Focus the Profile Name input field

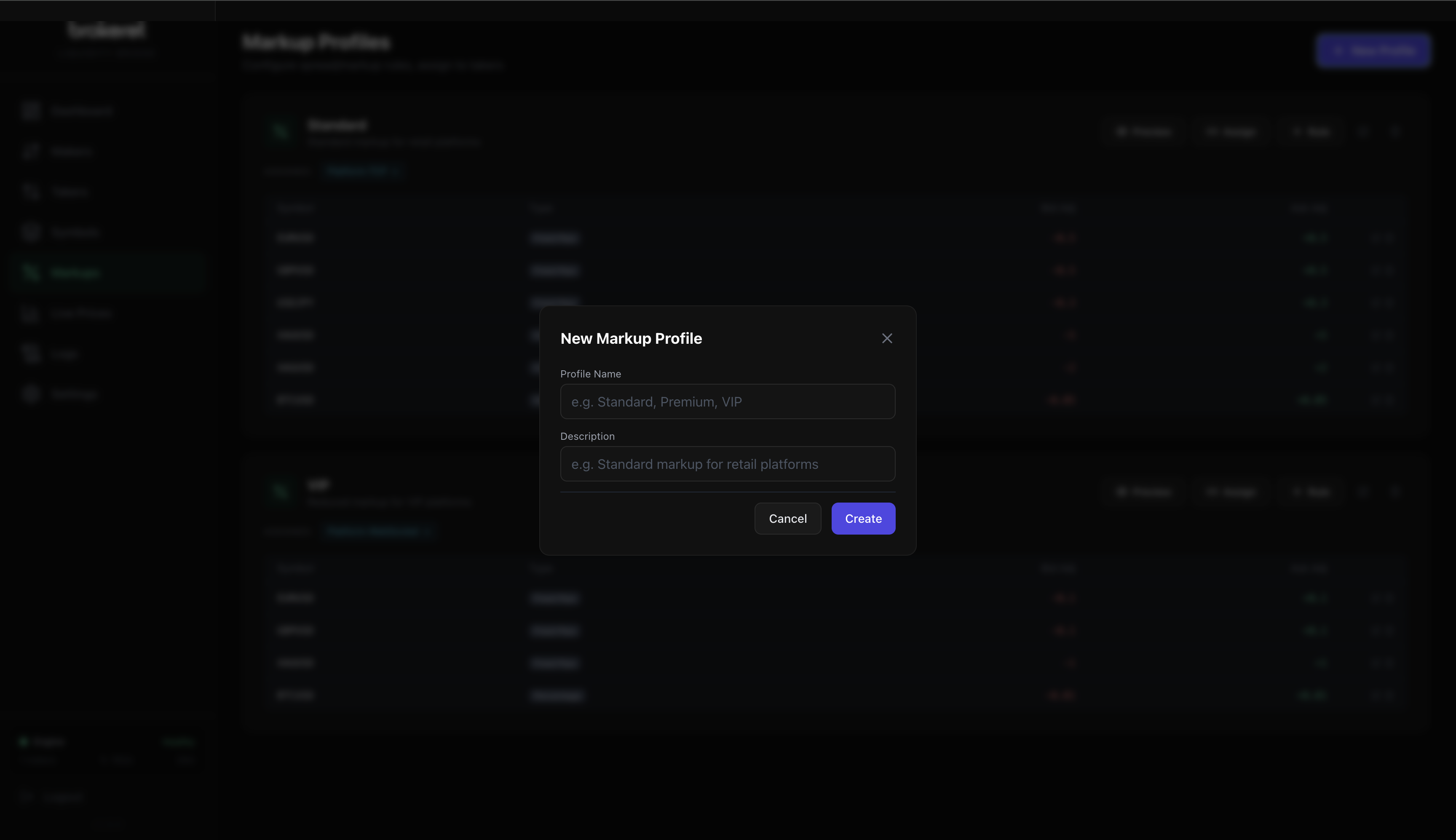coord(727,401)
